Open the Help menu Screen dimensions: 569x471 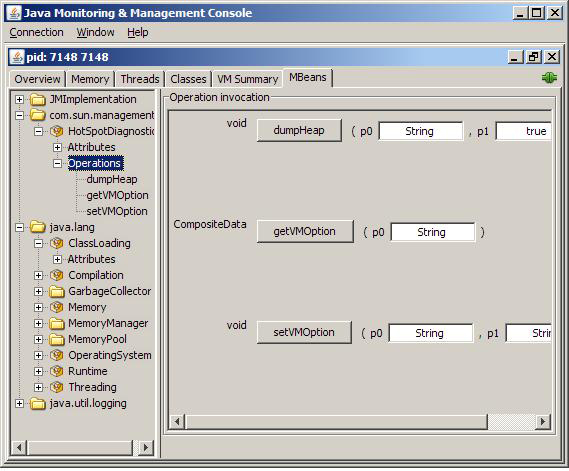click(138, 32)
